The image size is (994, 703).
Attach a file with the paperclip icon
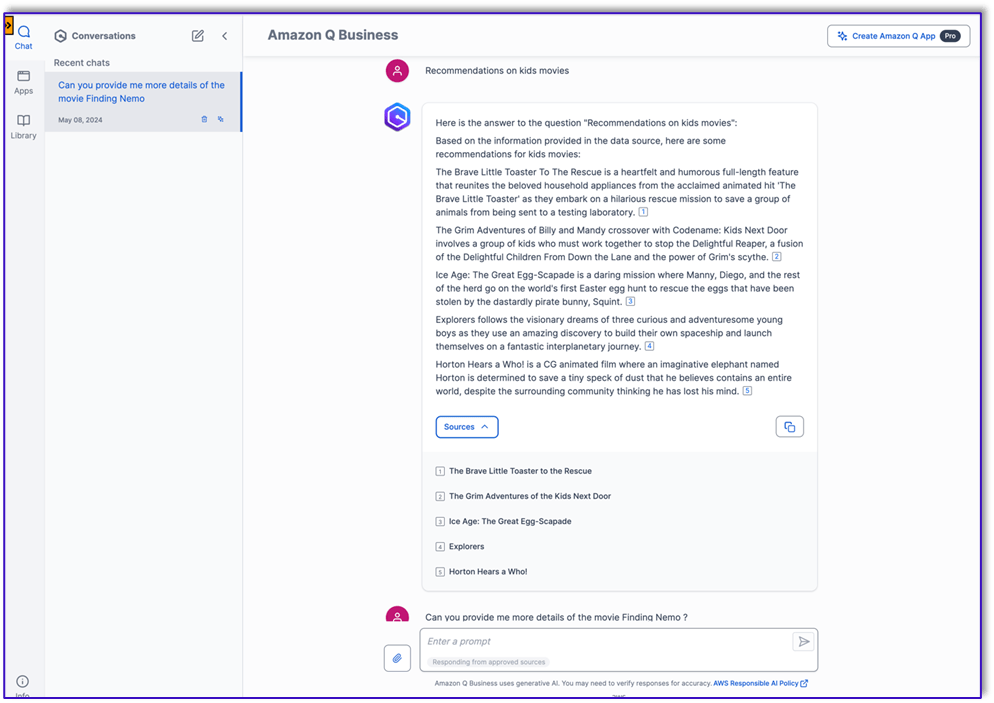point(397,658)
